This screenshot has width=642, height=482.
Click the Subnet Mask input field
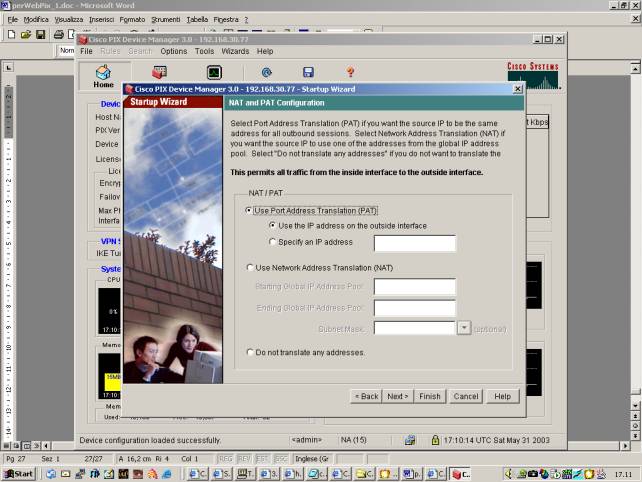(x=415, y=328)
